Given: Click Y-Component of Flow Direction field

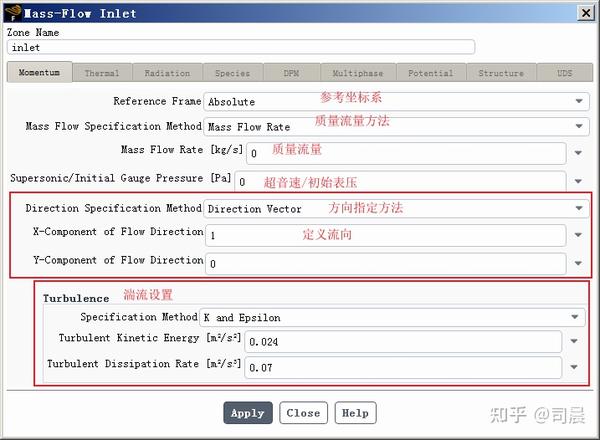Looking at the screenshot, I should [386, 263].
